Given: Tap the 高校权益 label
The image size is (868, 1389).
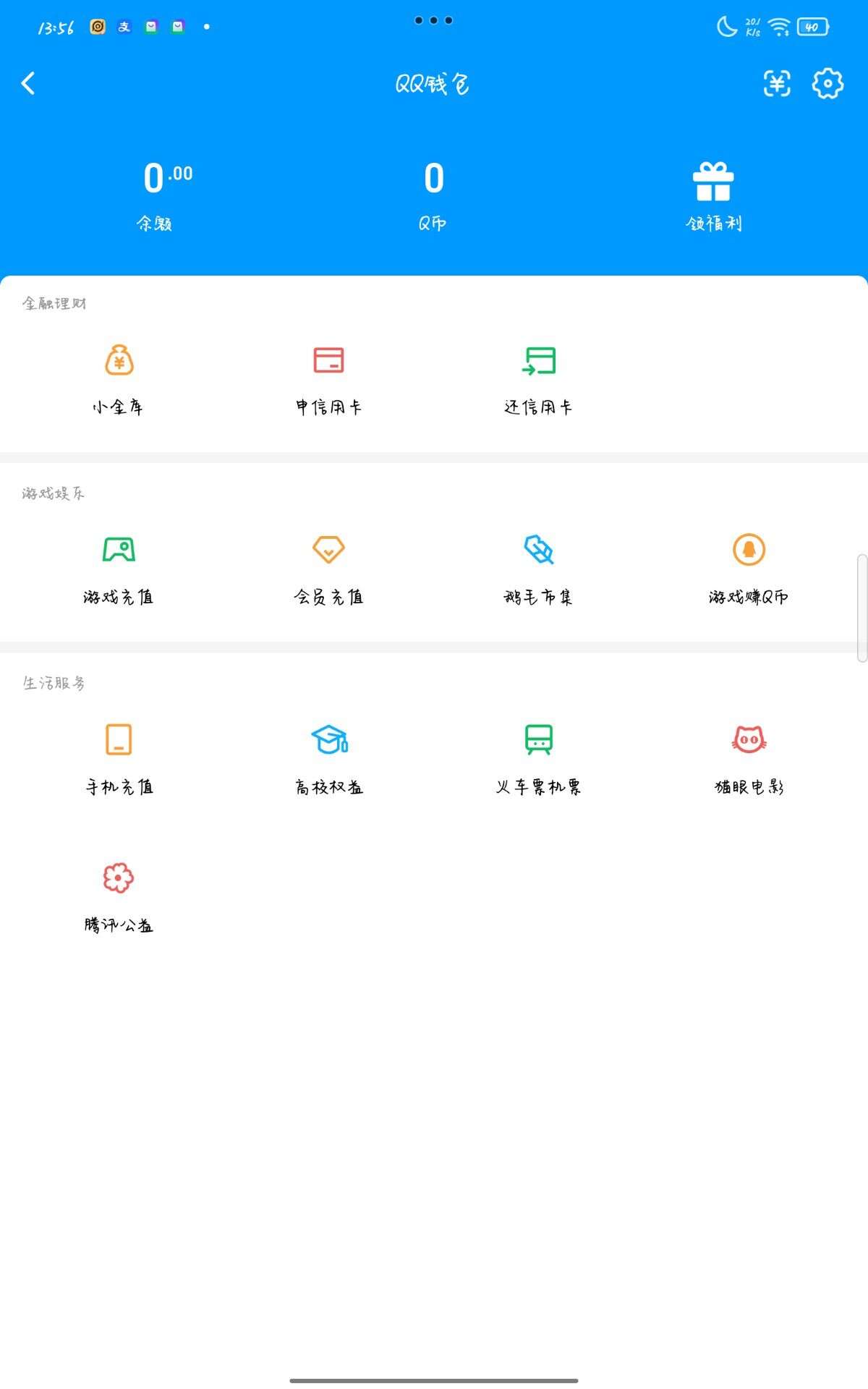Looking at the screenshot, I should pyautogui.click(x=329, y=786).
